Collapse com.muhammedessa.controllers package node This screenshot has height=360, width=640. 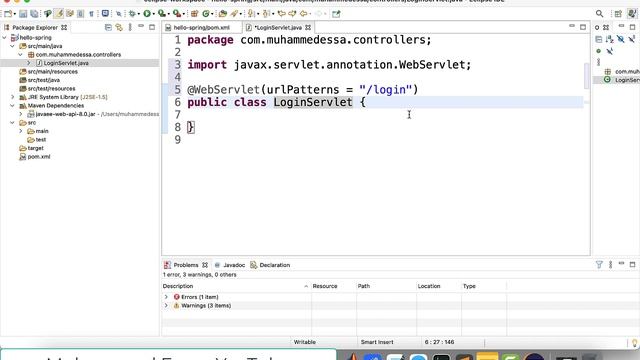click(20, 54)
